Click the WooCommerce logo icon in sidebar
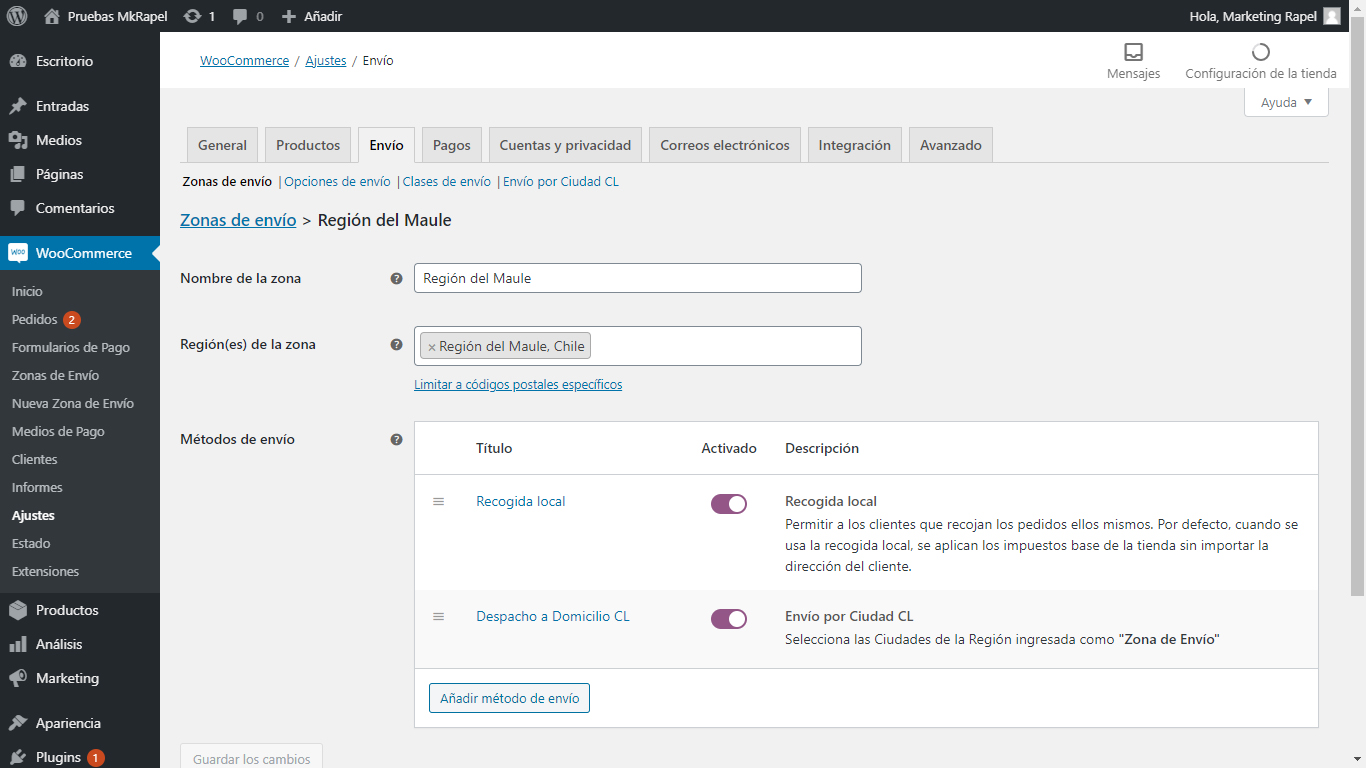 pyautogui.click(x=18, y=253)
